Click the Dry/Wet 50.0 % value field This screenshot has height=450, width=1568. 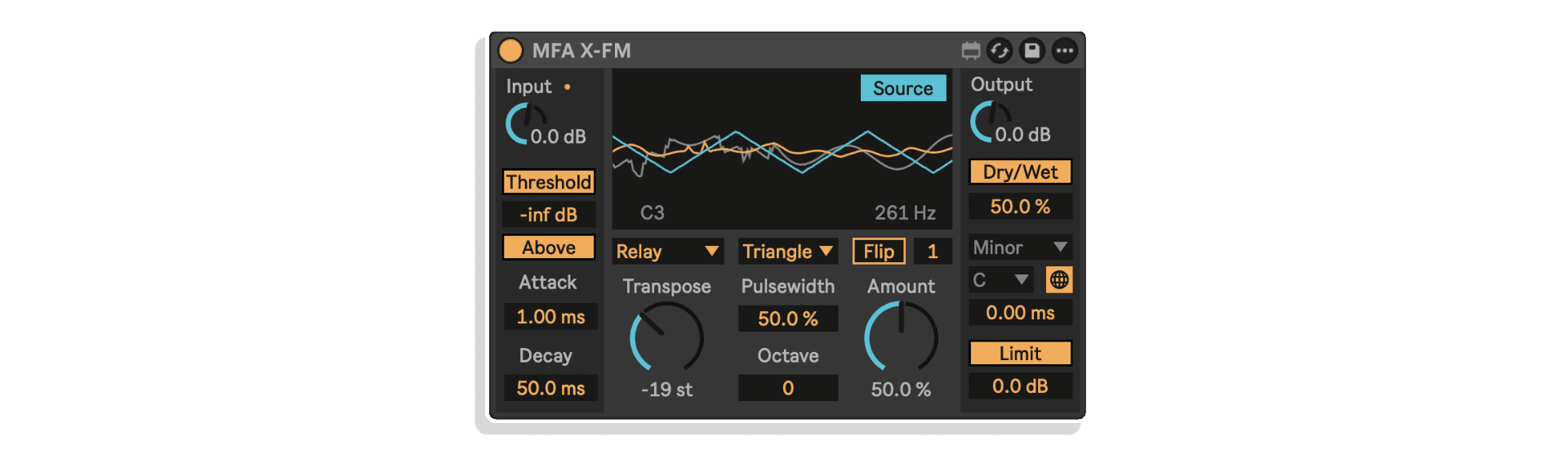click(x=1020, y=207)
